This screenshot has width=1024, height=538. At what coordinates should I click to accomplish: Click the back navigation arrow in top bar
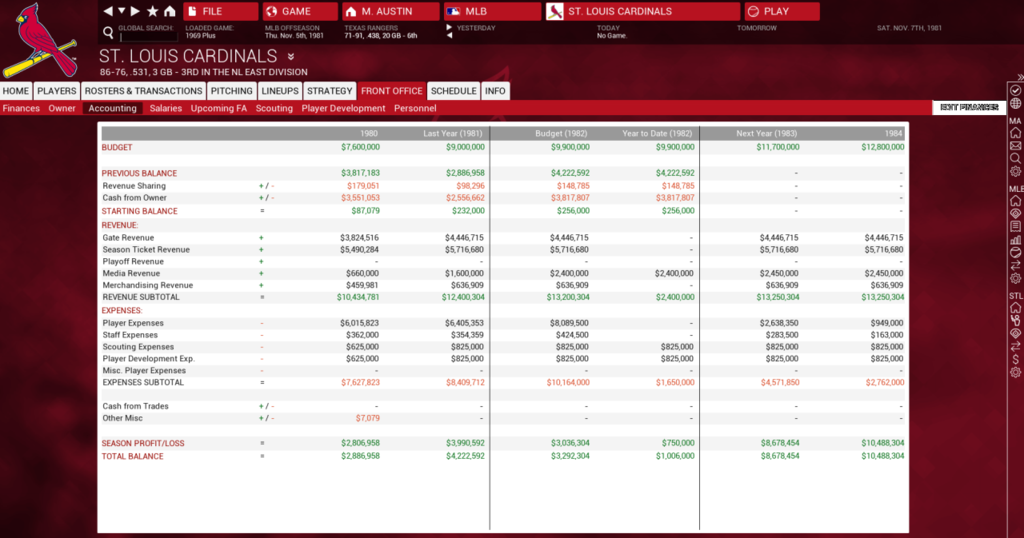(109, 11)
